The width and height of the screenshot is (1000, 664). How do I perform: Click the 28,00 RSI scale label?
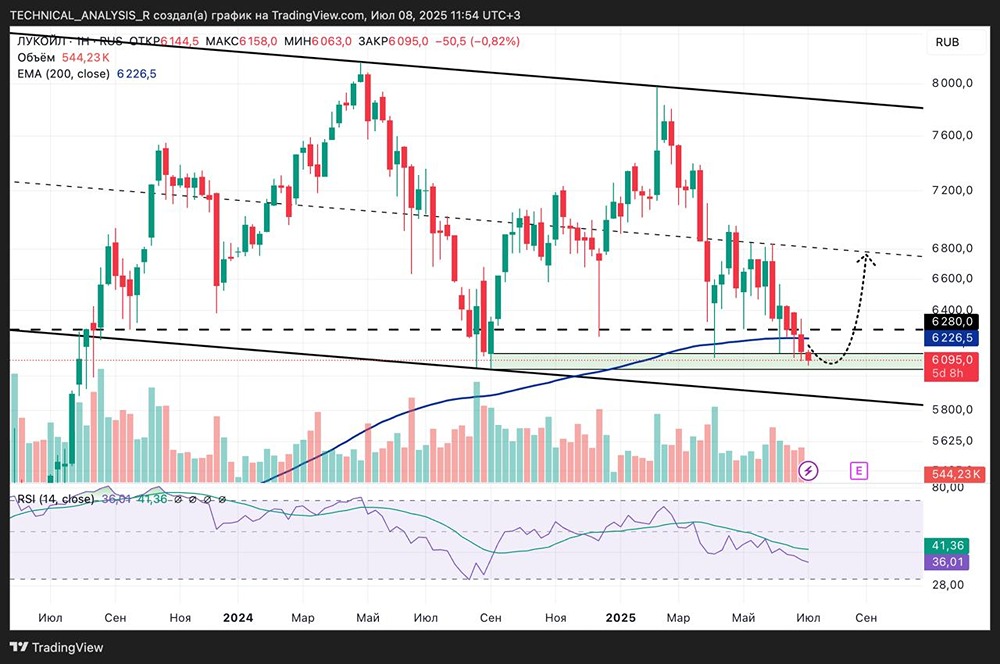pyautogui.click(x=948, y=584)
